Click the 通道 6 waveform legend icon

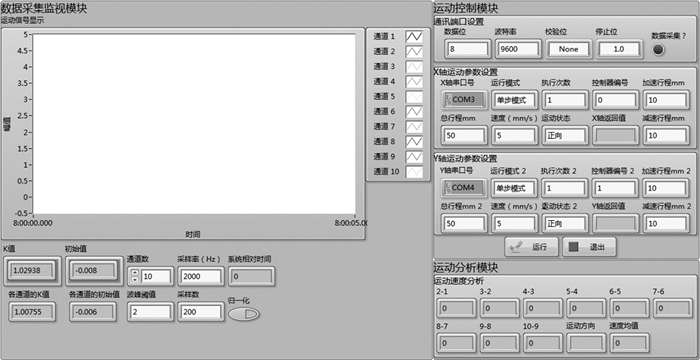[414, 112]
